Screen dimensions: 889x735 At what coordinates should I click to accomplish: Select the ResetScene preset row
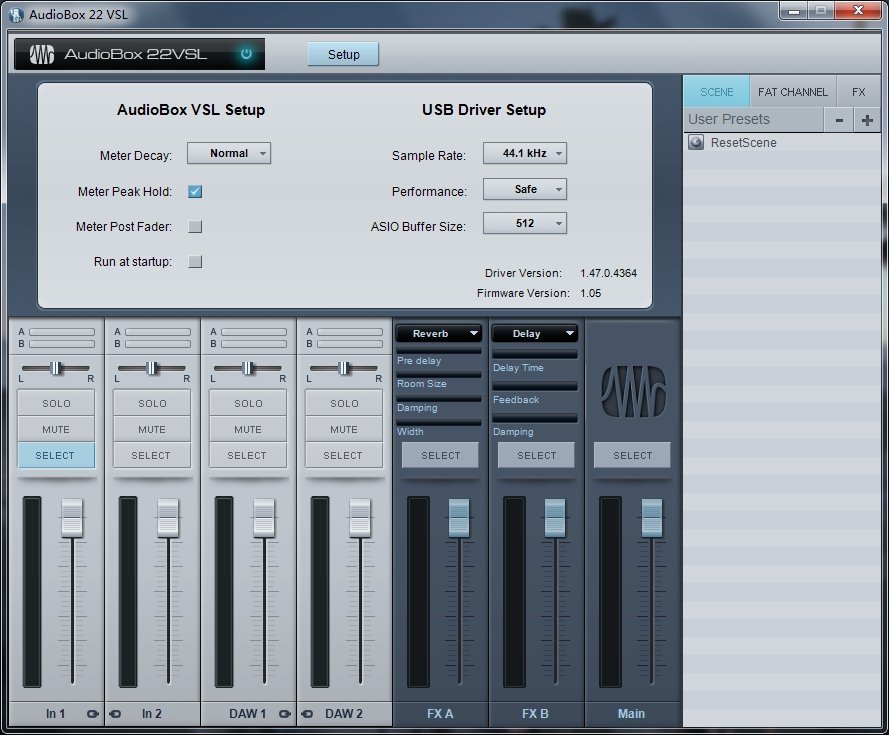click(x=782, y=142)
